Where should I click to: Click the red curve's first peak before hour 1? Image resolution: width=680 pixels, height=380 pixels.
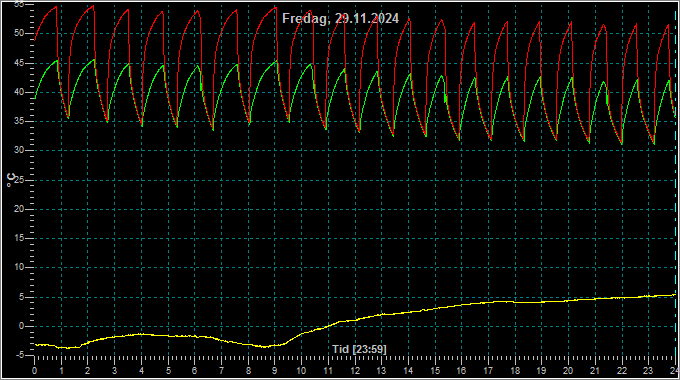[x=56, y=7]
